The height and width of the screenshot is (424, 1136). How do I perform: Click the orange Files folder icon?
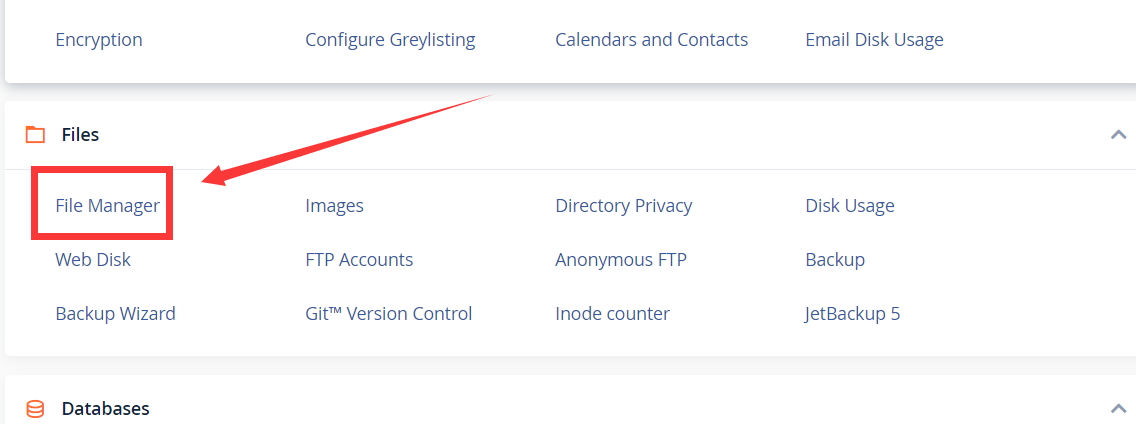point(35,135)
